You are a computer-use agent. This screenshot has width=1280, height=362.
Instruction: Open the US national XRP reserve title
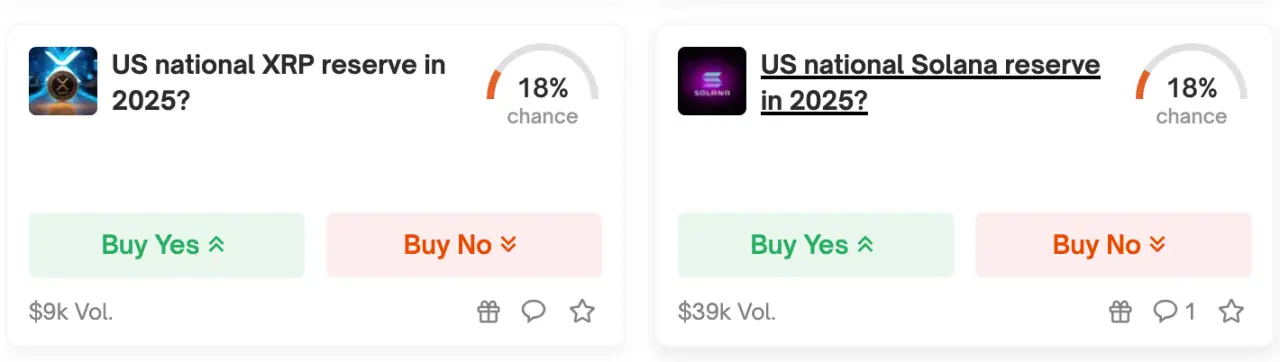click(279, 83)
